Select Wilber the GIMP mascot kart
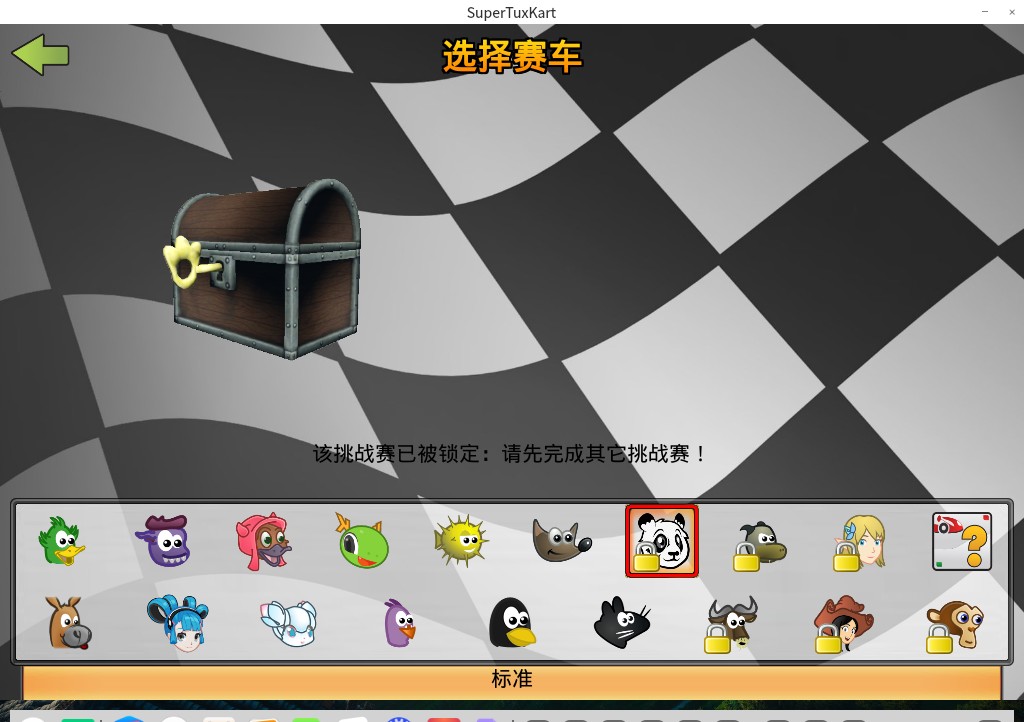Viewport: 1024px width, 722px height. pyautogui.click(x=561, y=541)
